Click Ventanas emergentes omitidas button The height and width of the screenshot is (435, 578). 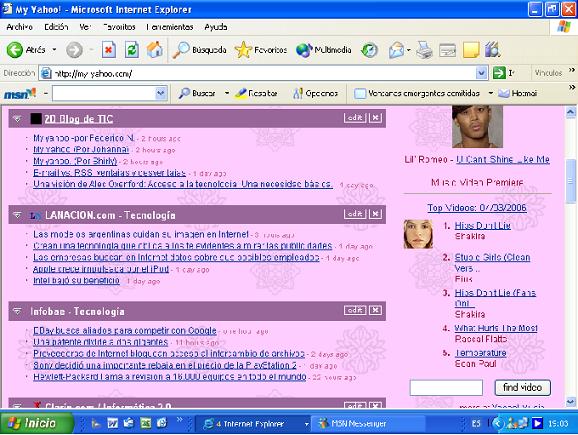point(417,93)
